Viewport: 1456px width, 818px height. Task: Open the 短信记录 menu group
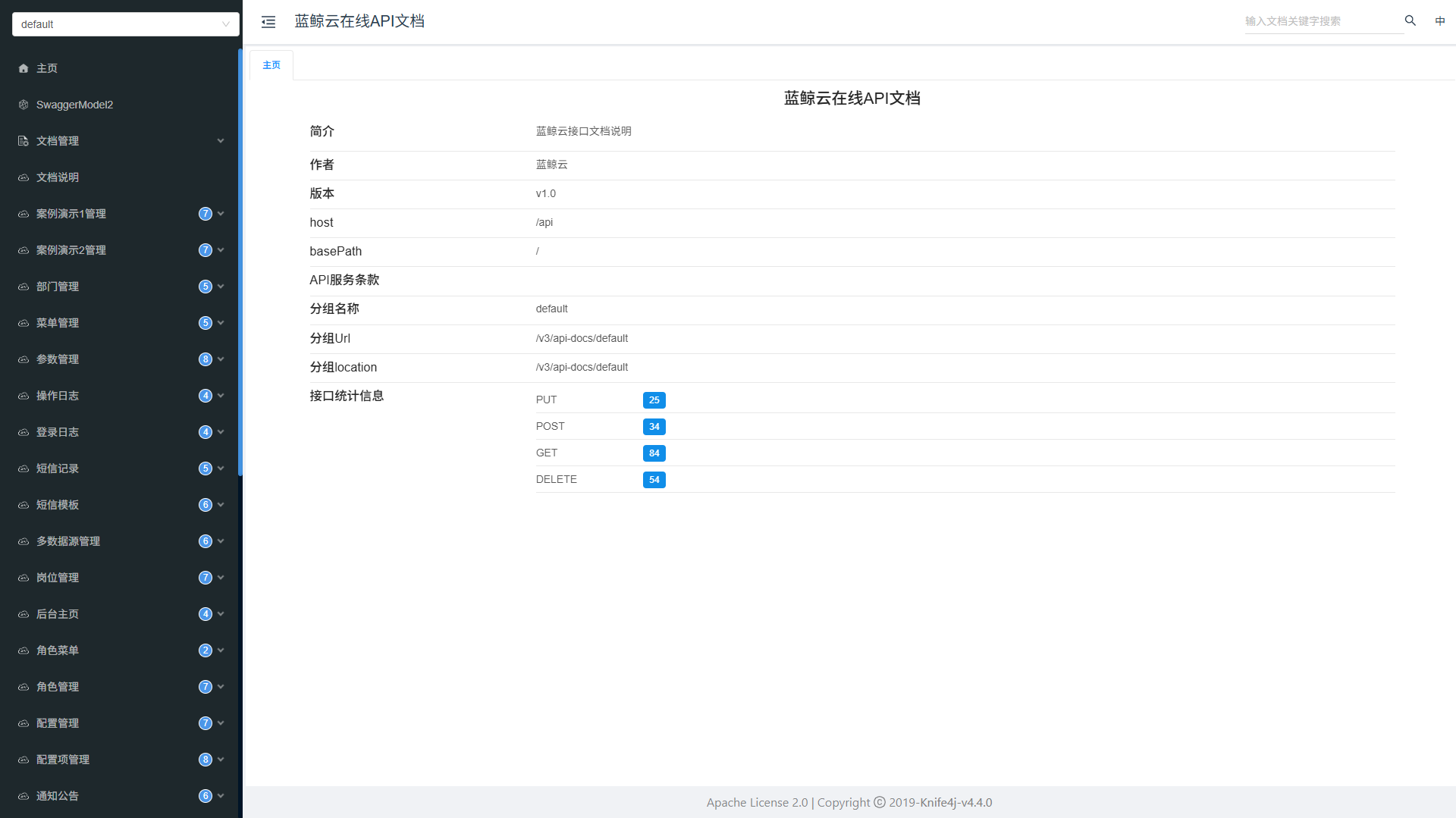(x=120, y=469)
